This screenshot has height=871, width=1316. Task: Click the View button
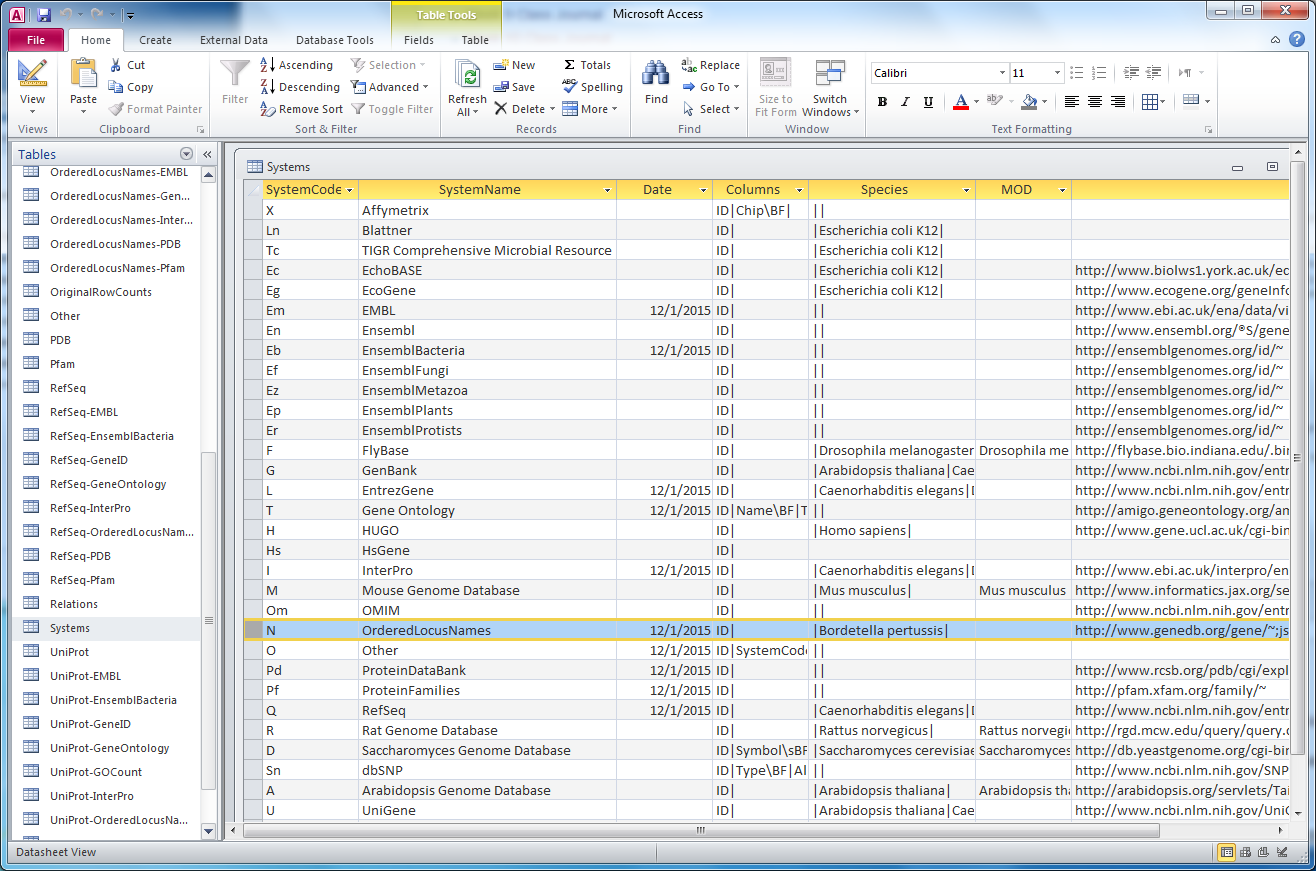click(32, 85)
